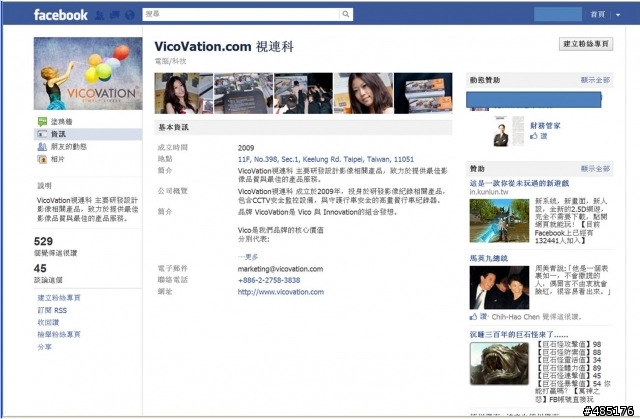Click sidebar 建立粉絲專頁 link

click(59, 298)
